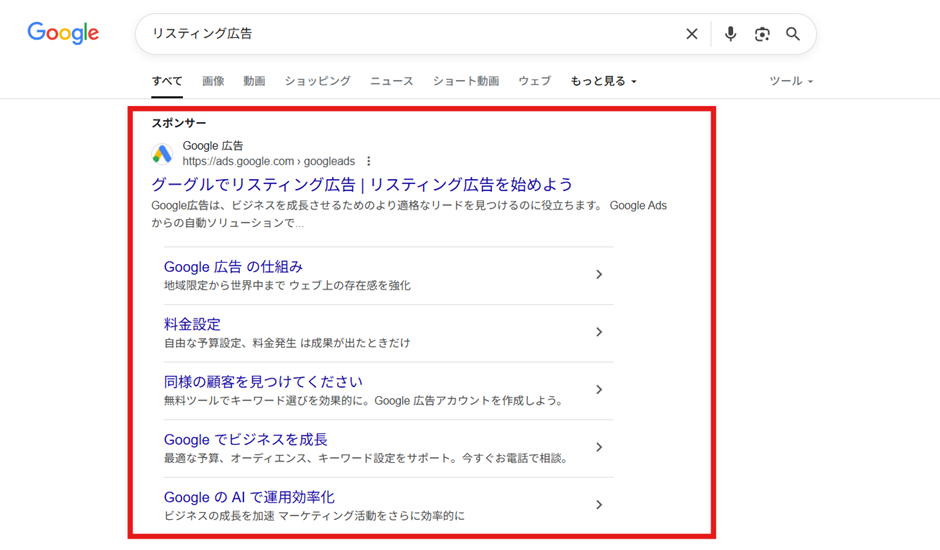This screenshot has width=940, height=550.
Task: Open the Google の AI で運用効率化 link
Action: 249,497
